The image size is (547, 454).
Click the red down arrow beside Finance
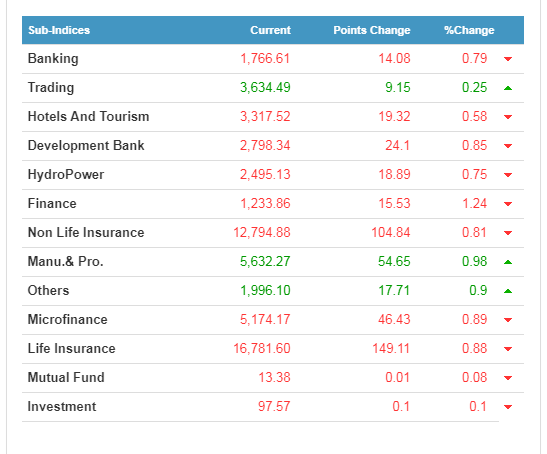(x=508, y=204)
